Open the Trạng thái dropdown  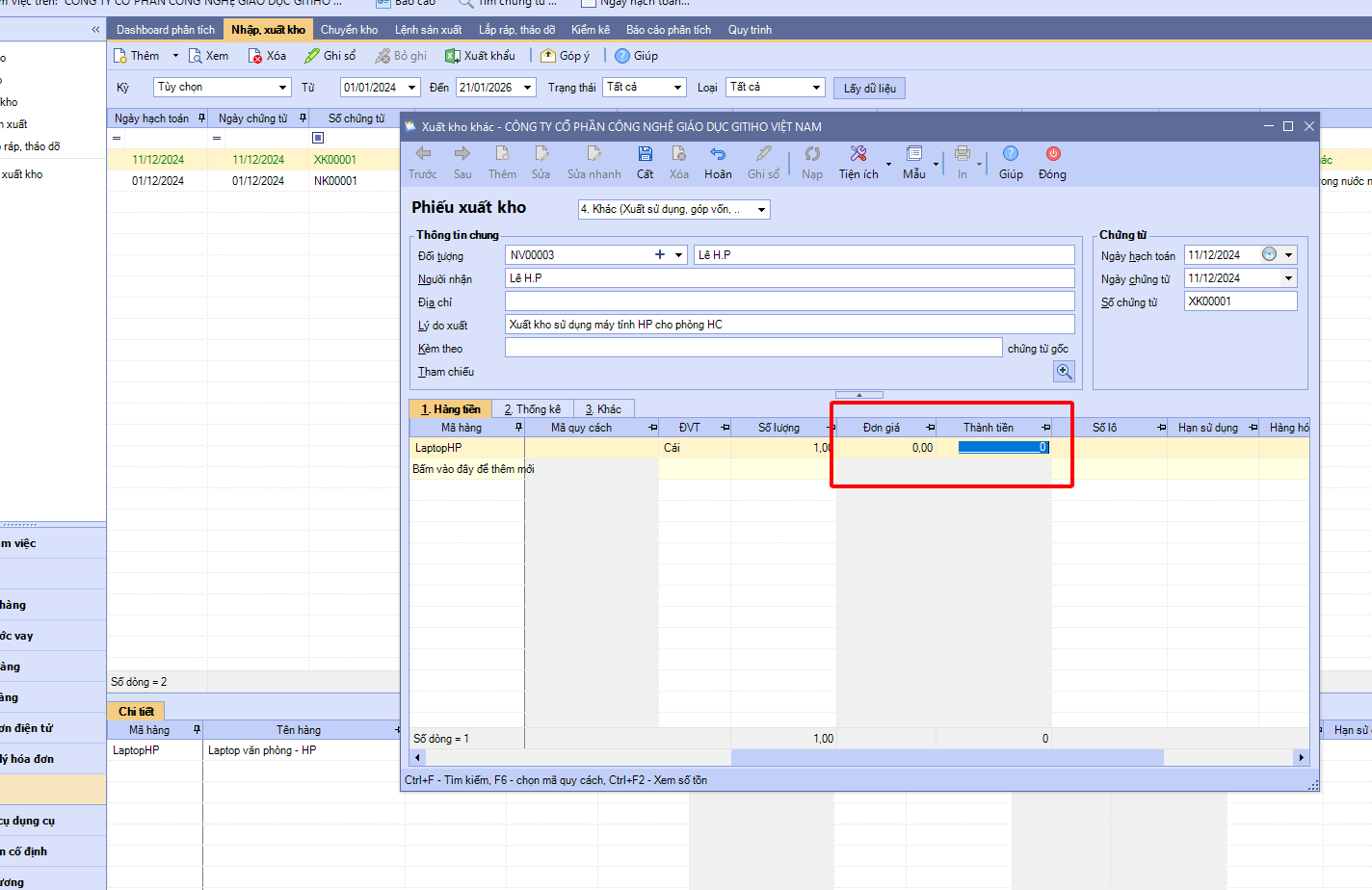tap(677, 88)
